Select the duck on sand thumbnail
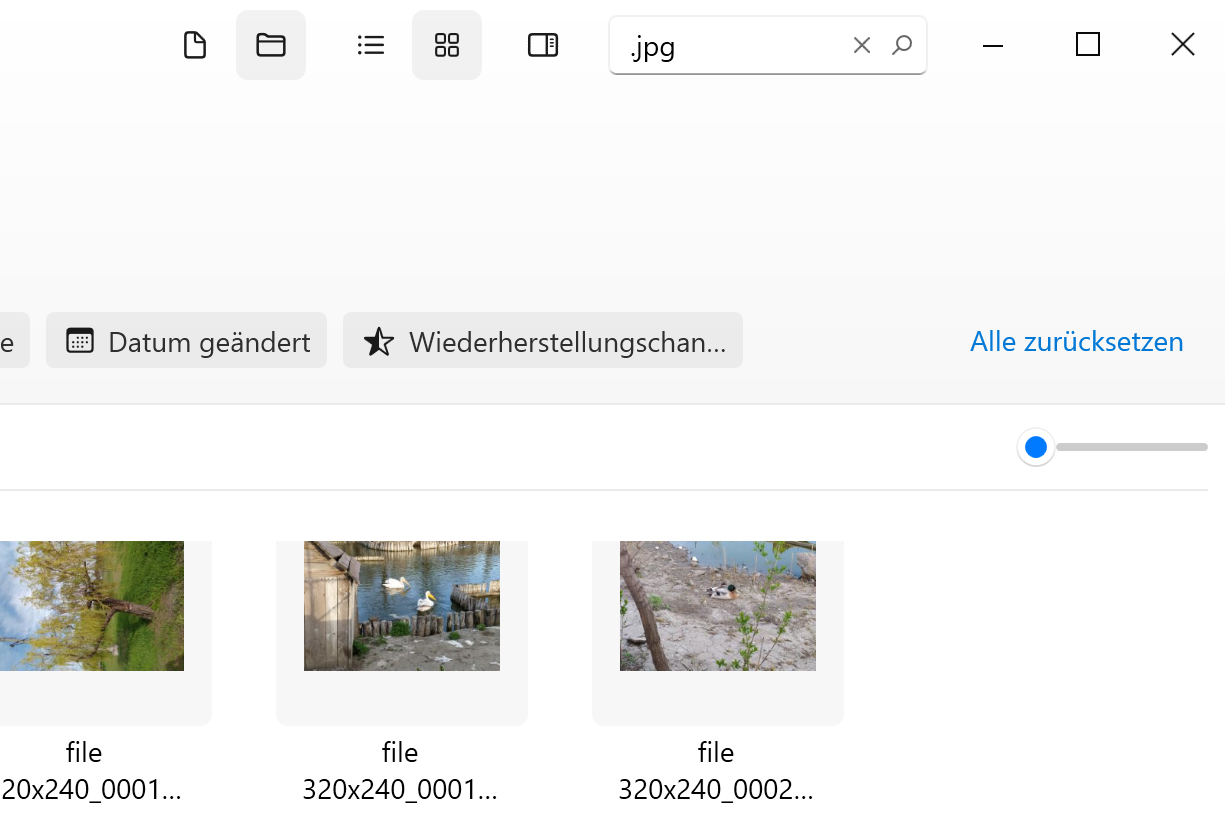Screen dimensions: 1225x816 (x=718, y=606)
